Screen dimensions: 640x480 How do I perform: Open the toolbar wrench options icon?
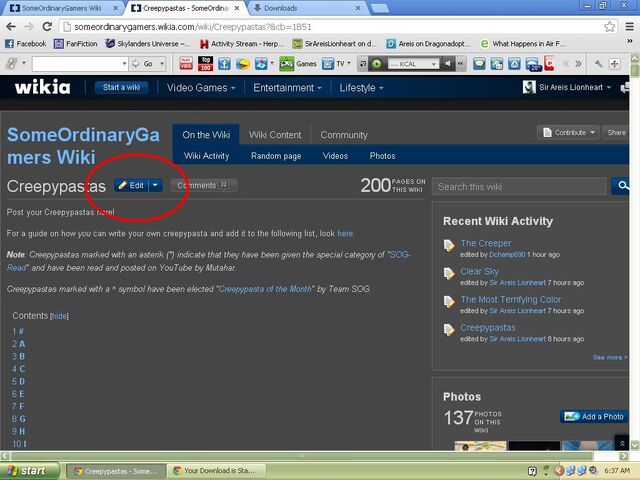click(598, 64)
